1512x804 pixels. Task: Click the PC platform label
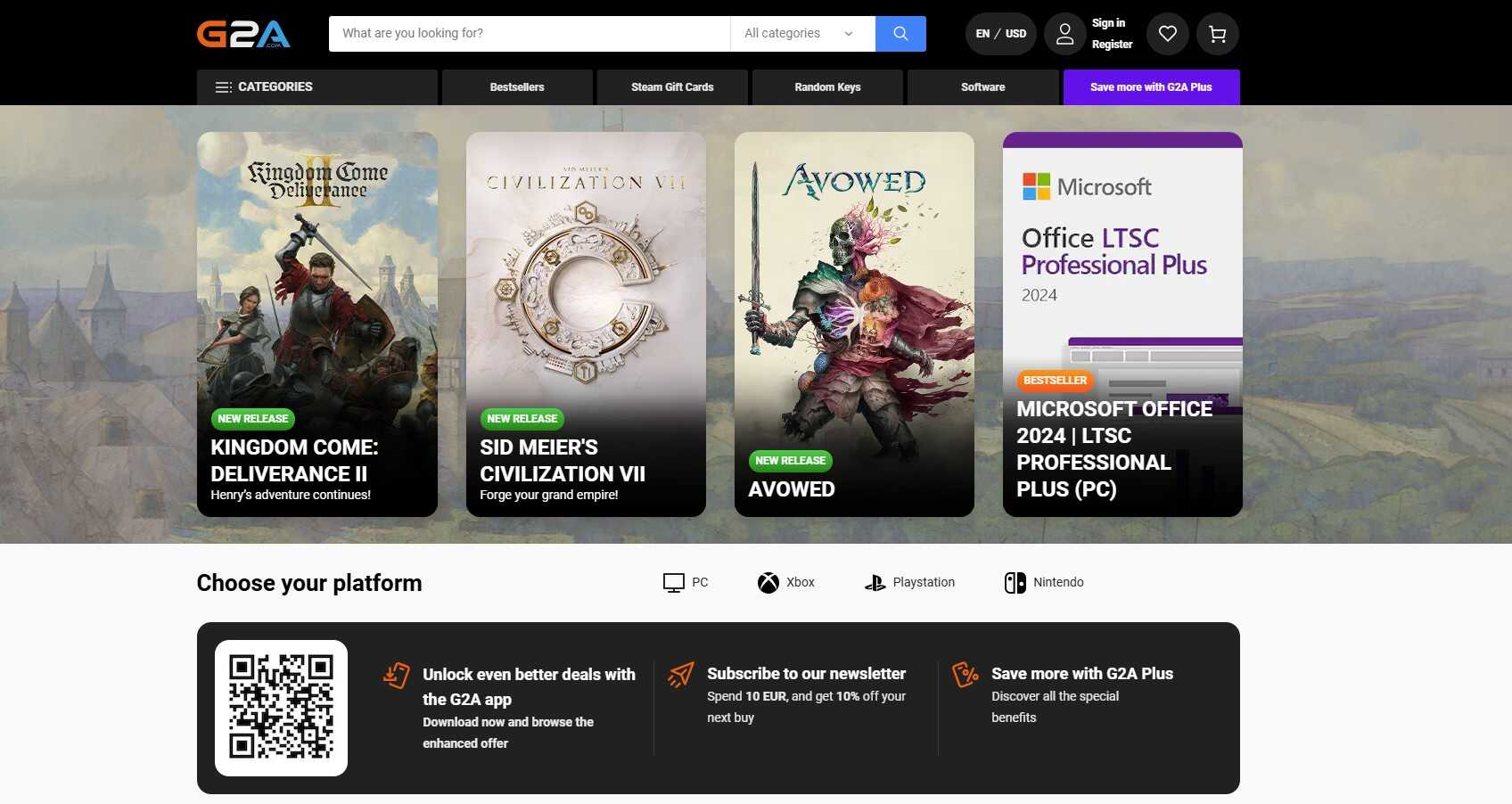tap(700, 583)
